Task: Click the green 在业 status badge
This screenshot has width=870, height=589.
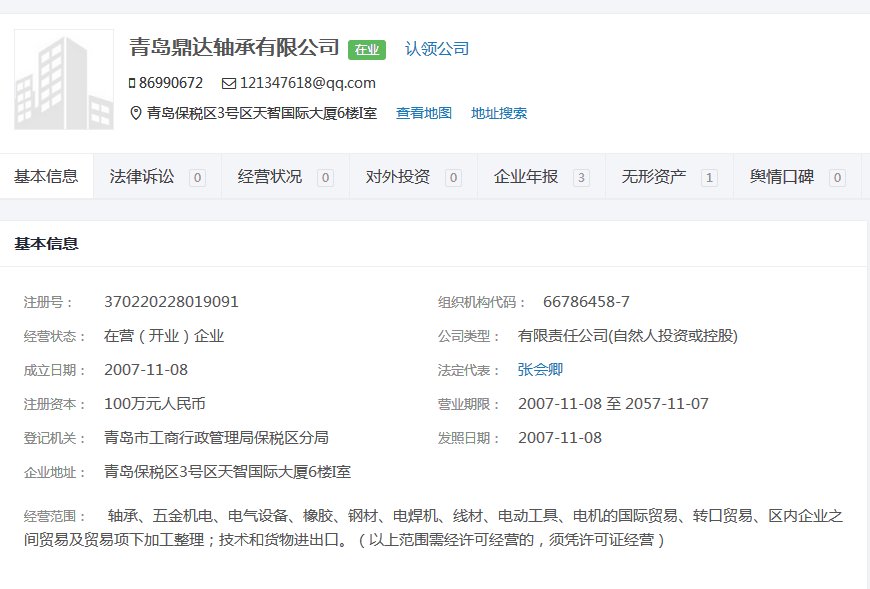Action: click(x=366, y=49)
